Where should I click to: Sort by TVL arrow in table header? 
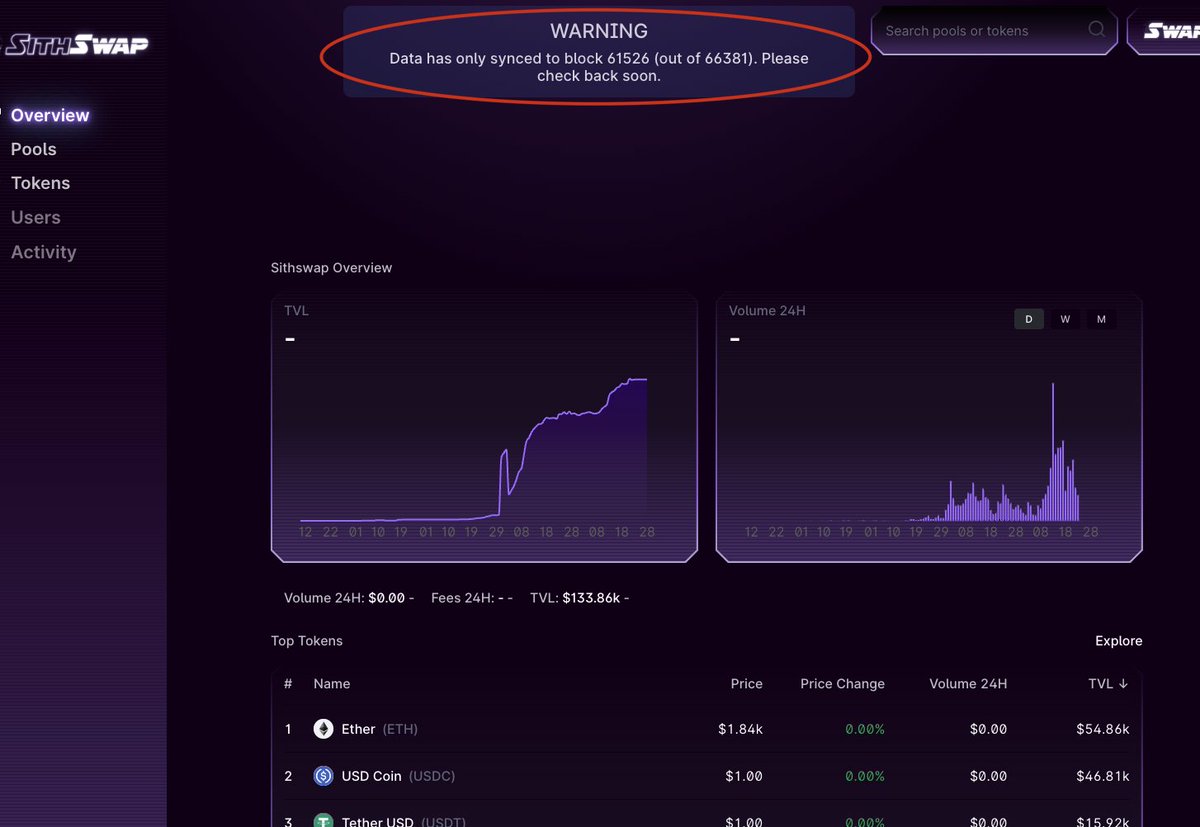tap(1123, 684)
